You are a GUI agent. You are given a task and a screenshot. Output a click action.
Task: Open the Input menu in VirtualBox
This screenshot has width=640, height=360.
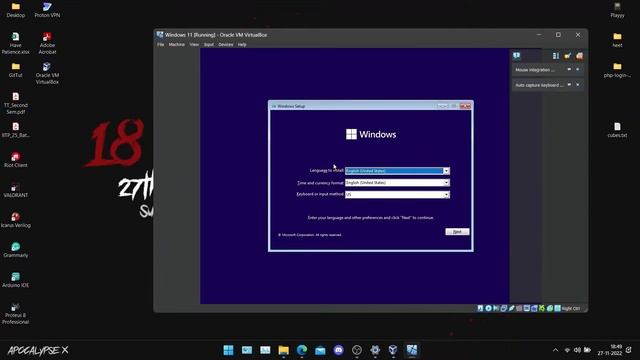point(209,44)
